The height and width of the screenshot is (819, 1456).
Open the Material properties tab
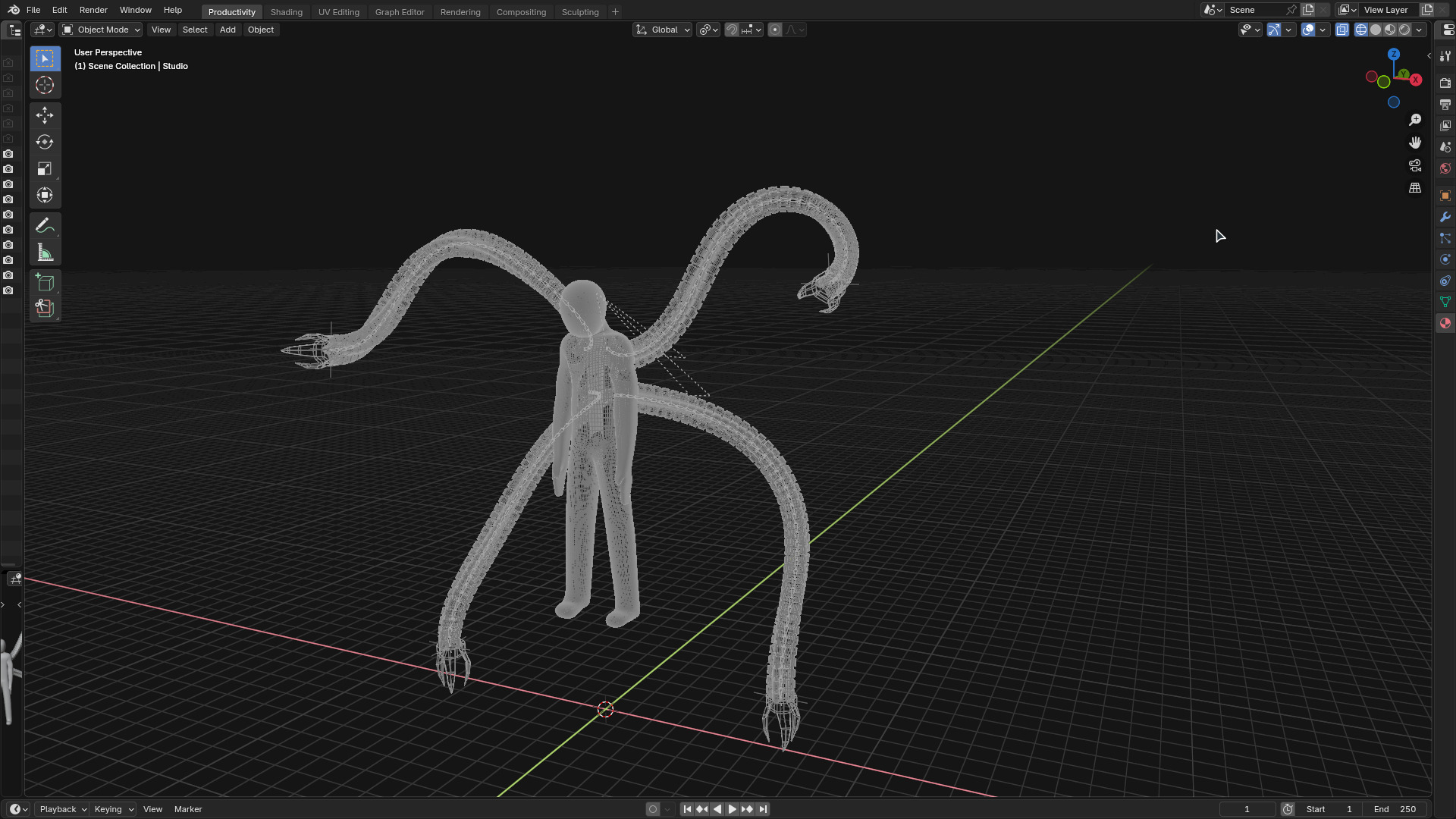[x=1445, y=323]
